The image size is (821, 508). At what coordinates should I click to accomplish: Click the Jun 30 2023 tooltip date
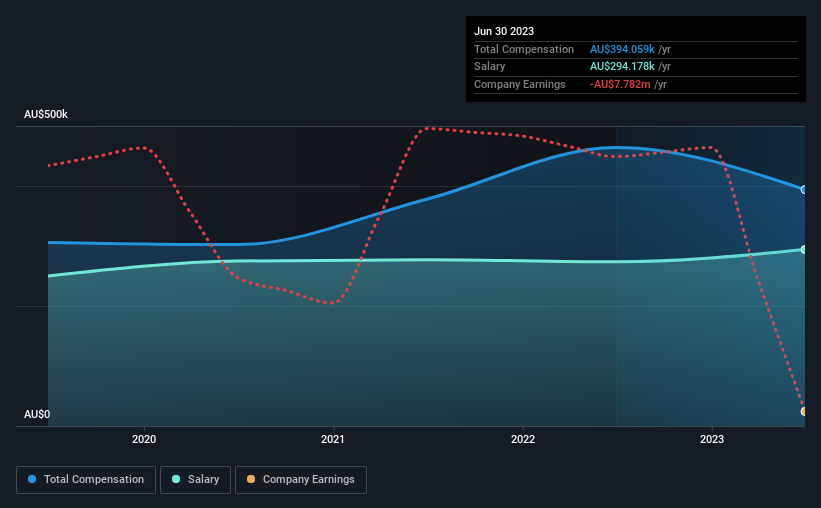pos(504,31)
